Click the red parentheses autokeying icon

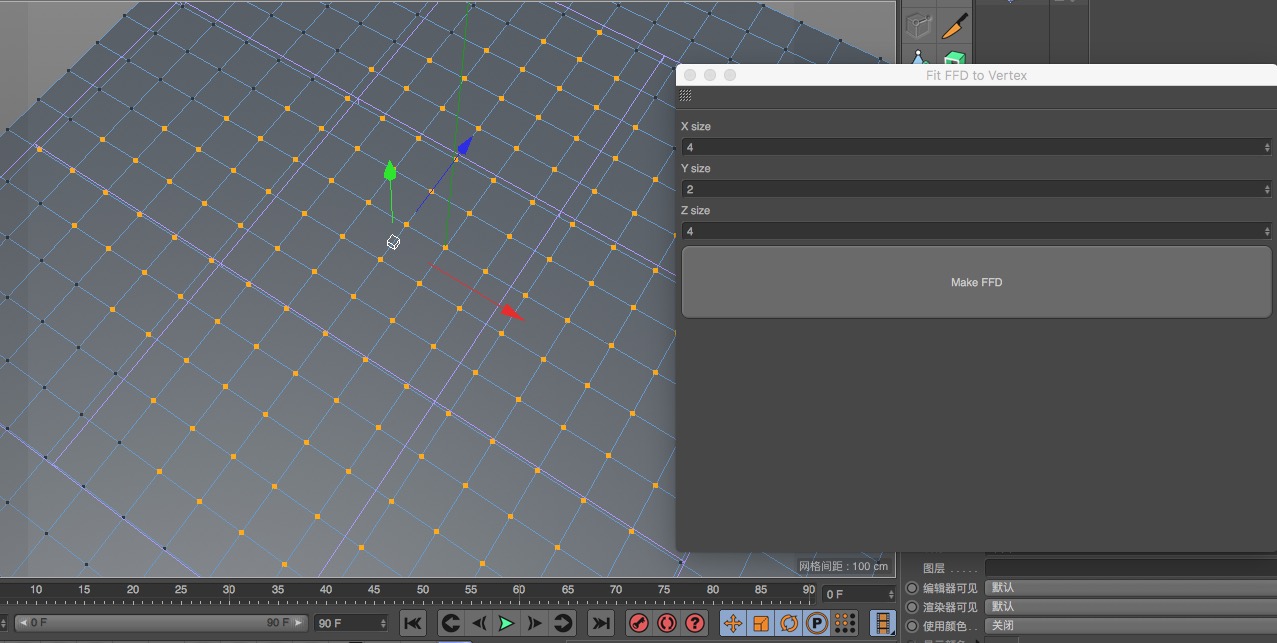point(666,623)
